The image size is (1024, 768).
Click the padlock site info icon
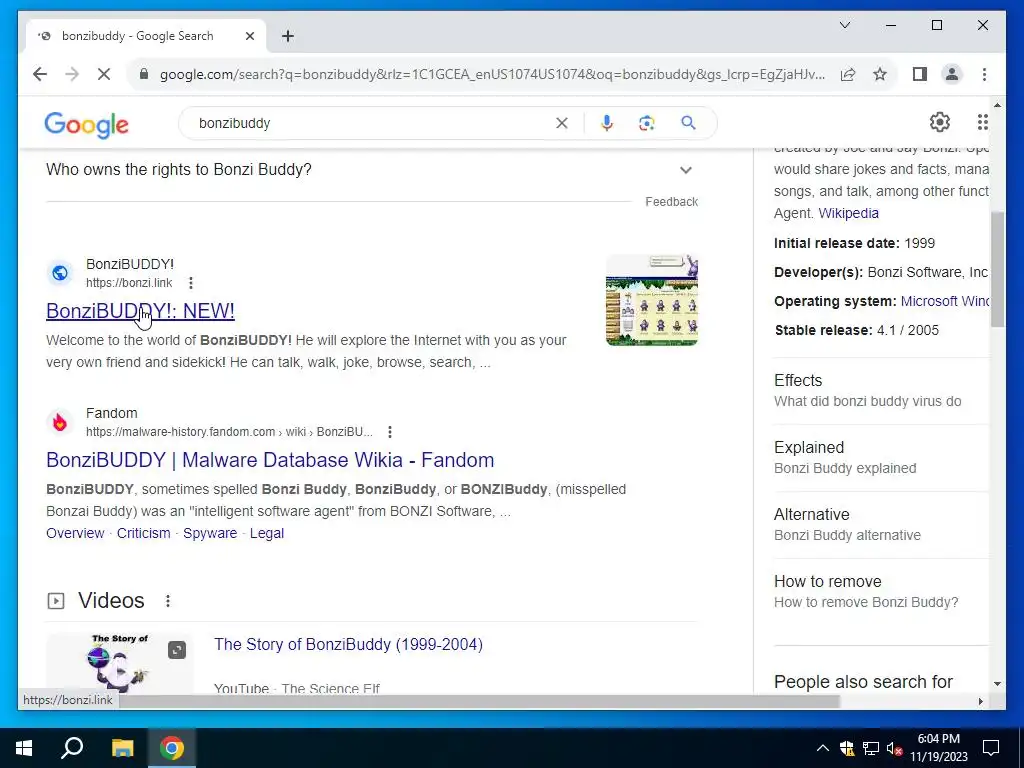[x=144, y=74]
